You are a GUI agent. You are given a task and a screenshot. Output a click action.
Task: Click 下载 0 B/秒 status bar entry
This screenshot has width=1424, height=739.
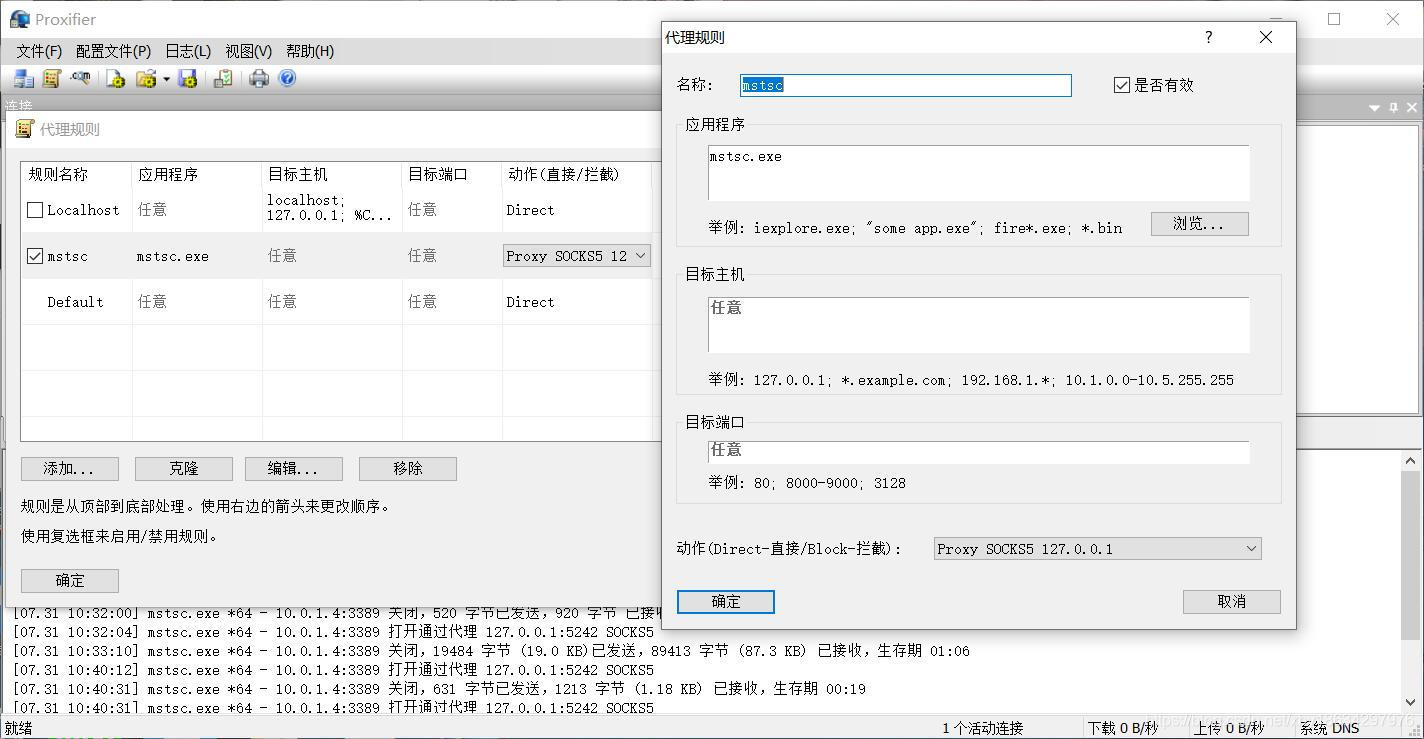pos(1122,728)
